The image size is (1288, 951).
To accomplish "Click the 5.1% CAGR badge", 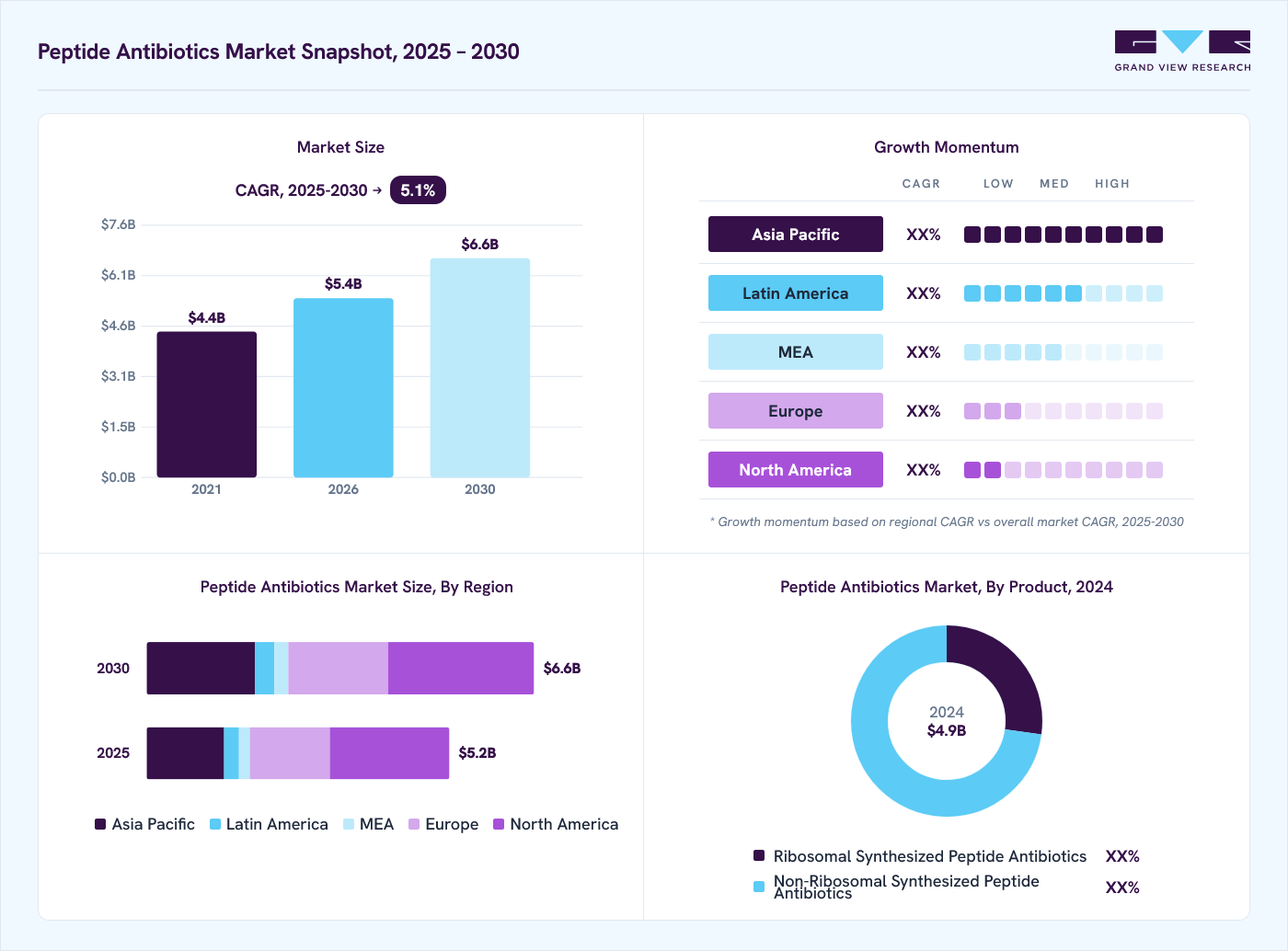I will click(x=418, y=190).
